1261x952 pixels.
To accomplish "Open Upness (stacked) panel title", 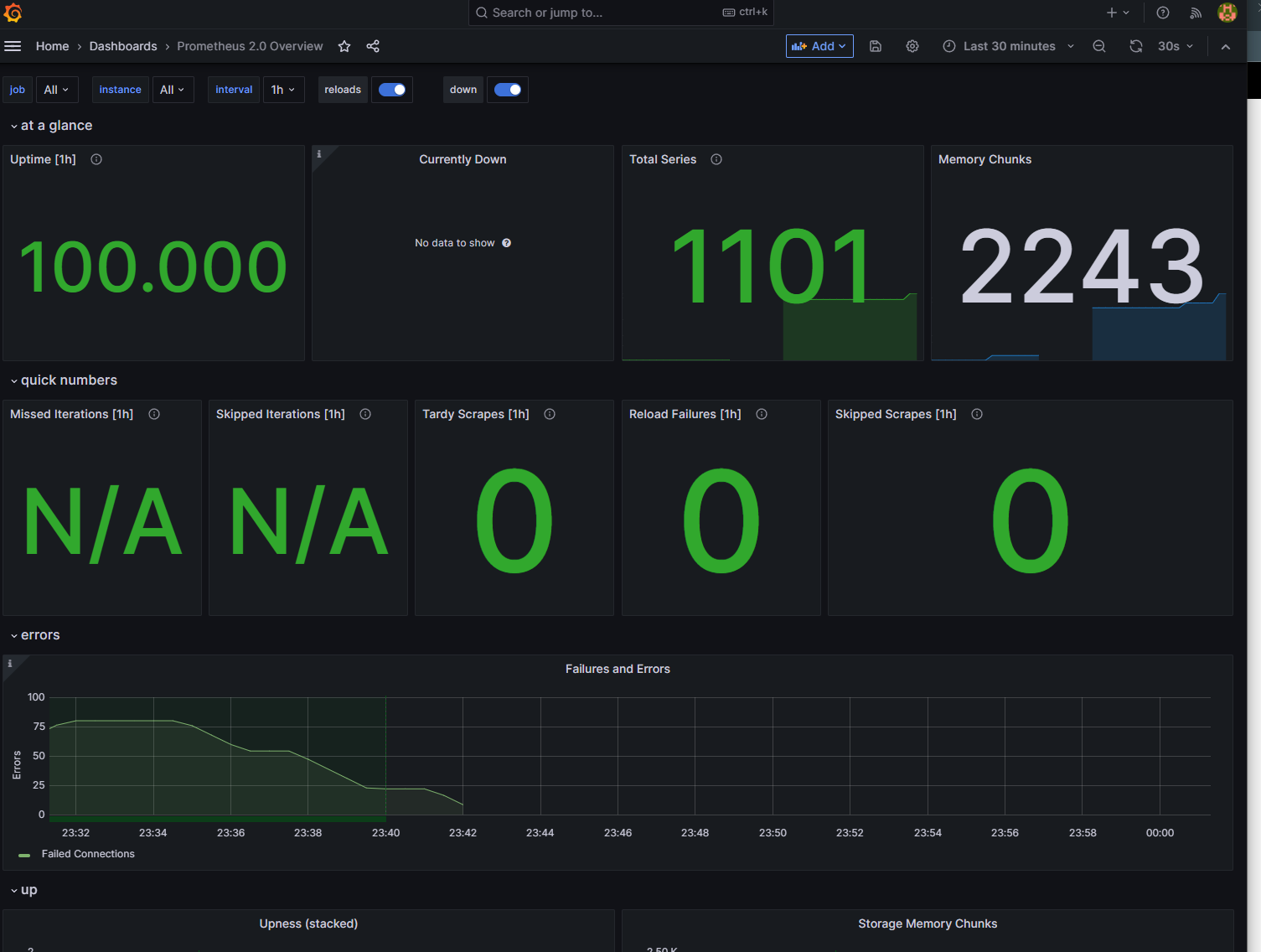I will pyautogui.click(x=308, y=924).
